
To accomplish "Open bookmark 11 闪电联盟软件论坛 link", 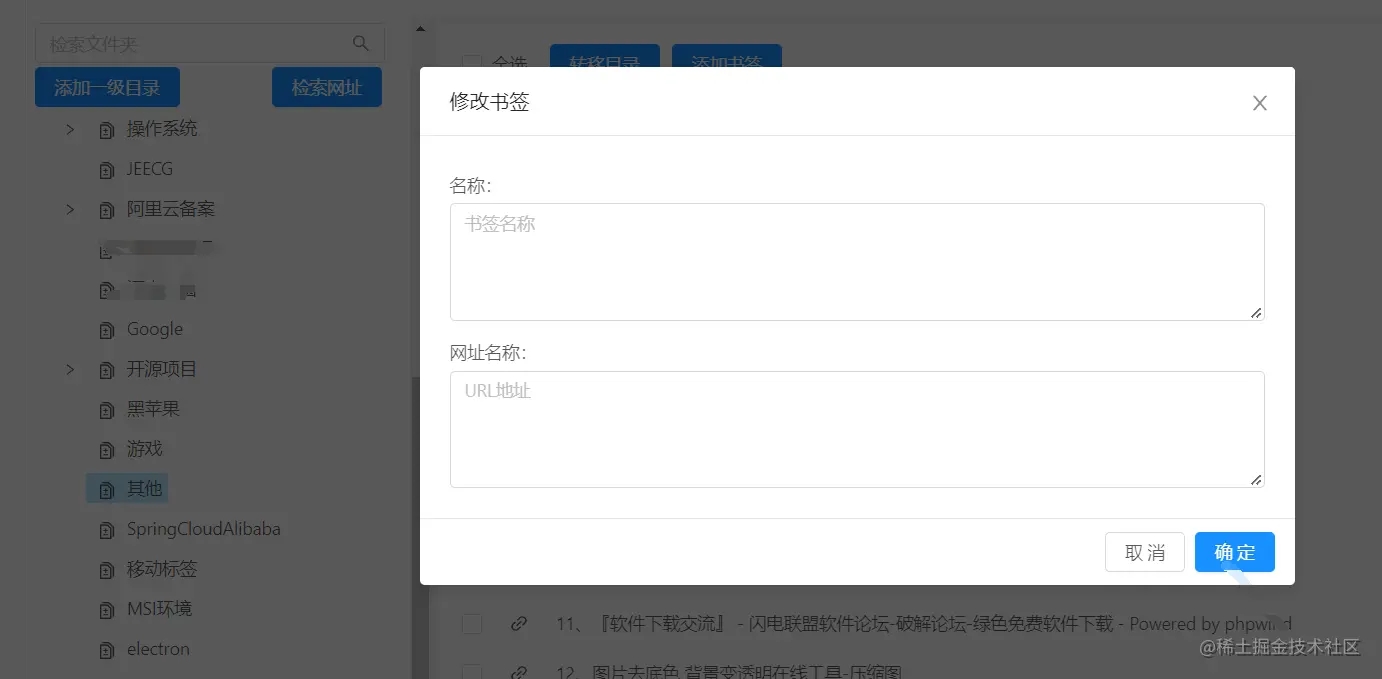I will click(x=924, y=624).
